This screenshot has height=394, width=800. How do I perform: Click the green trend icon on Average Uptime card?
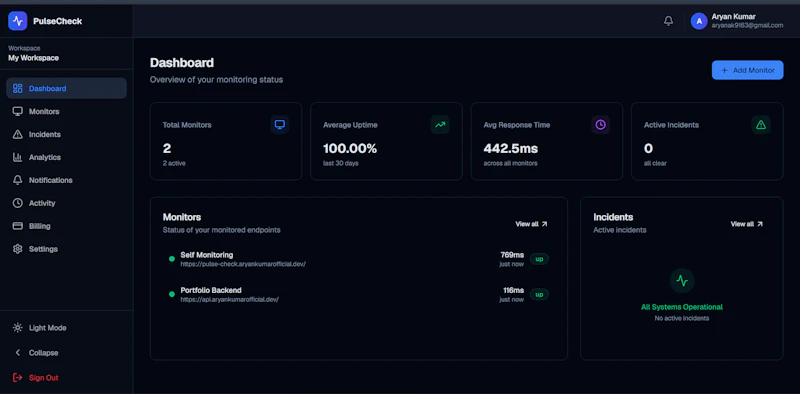(440, 125)
